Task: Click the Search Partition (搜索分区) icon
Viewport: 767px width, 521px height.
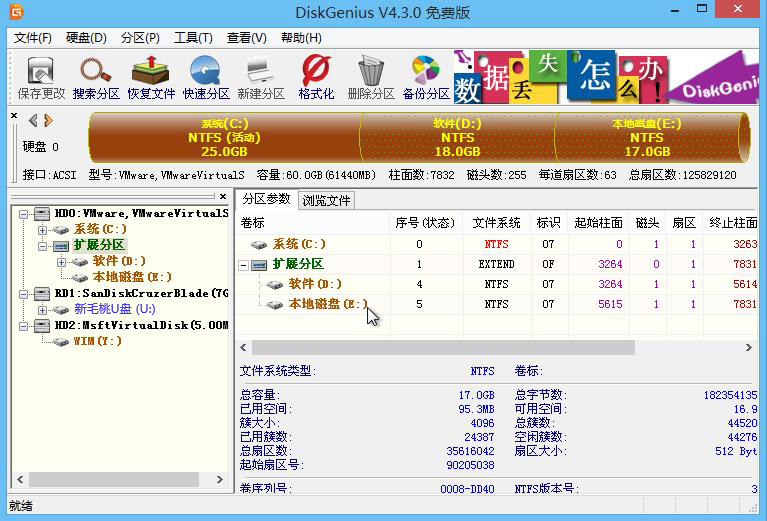Action: click(x=96, y=77)
